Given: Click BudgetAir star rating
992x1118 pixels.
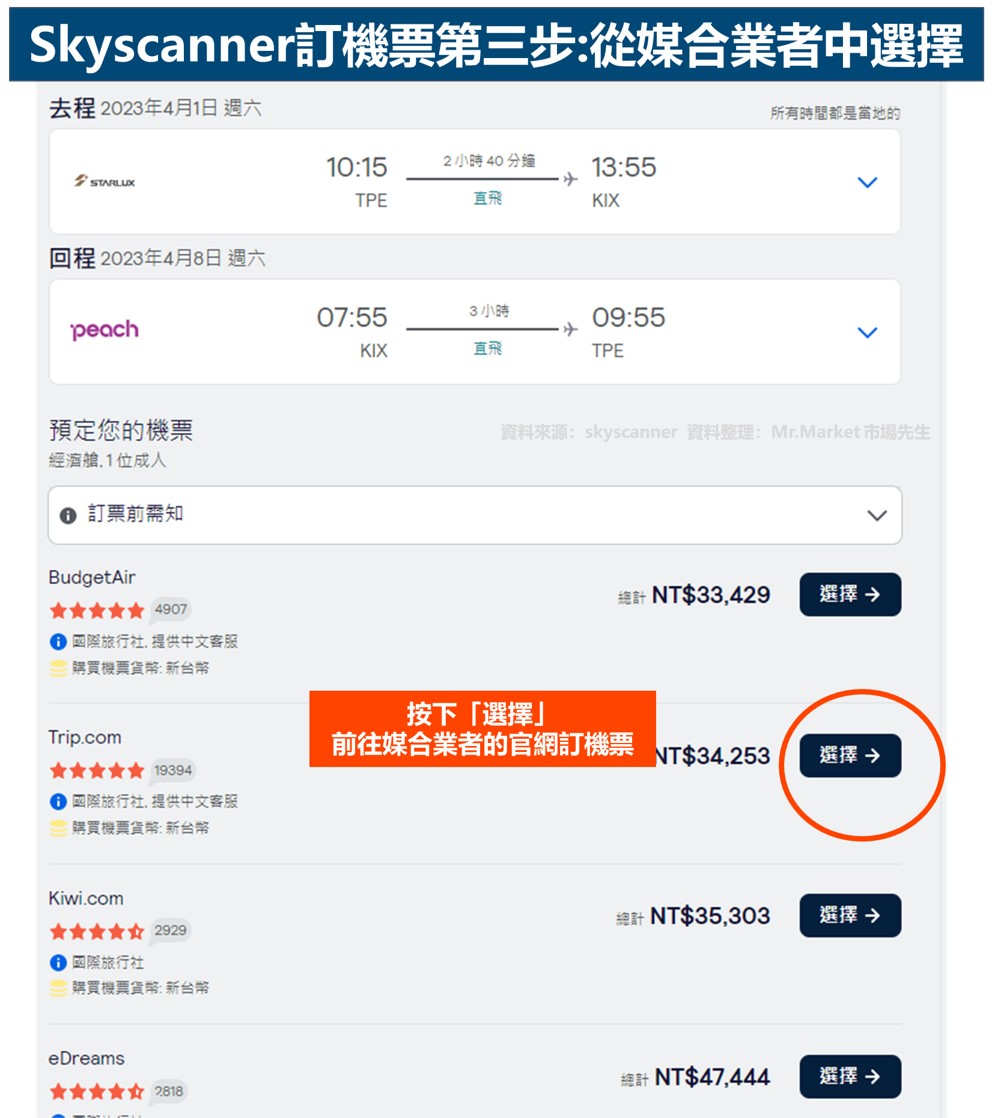Looking at the screenshot, I should click(x=97, y=610).
